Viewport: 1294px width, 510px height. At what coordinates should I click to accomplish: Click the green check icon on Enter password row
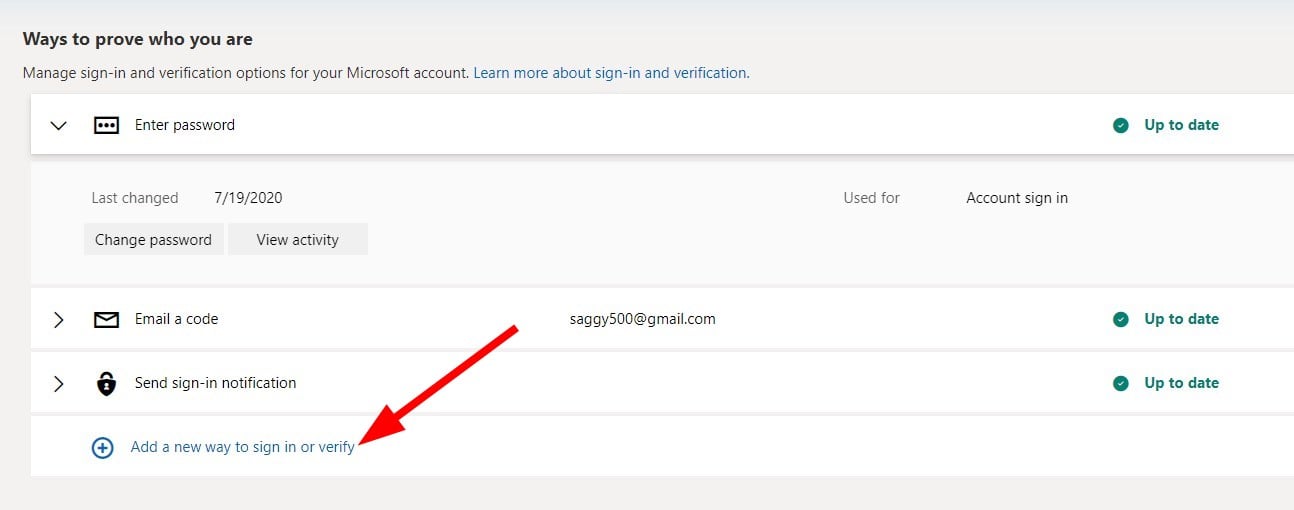(x=1121, y=125)
